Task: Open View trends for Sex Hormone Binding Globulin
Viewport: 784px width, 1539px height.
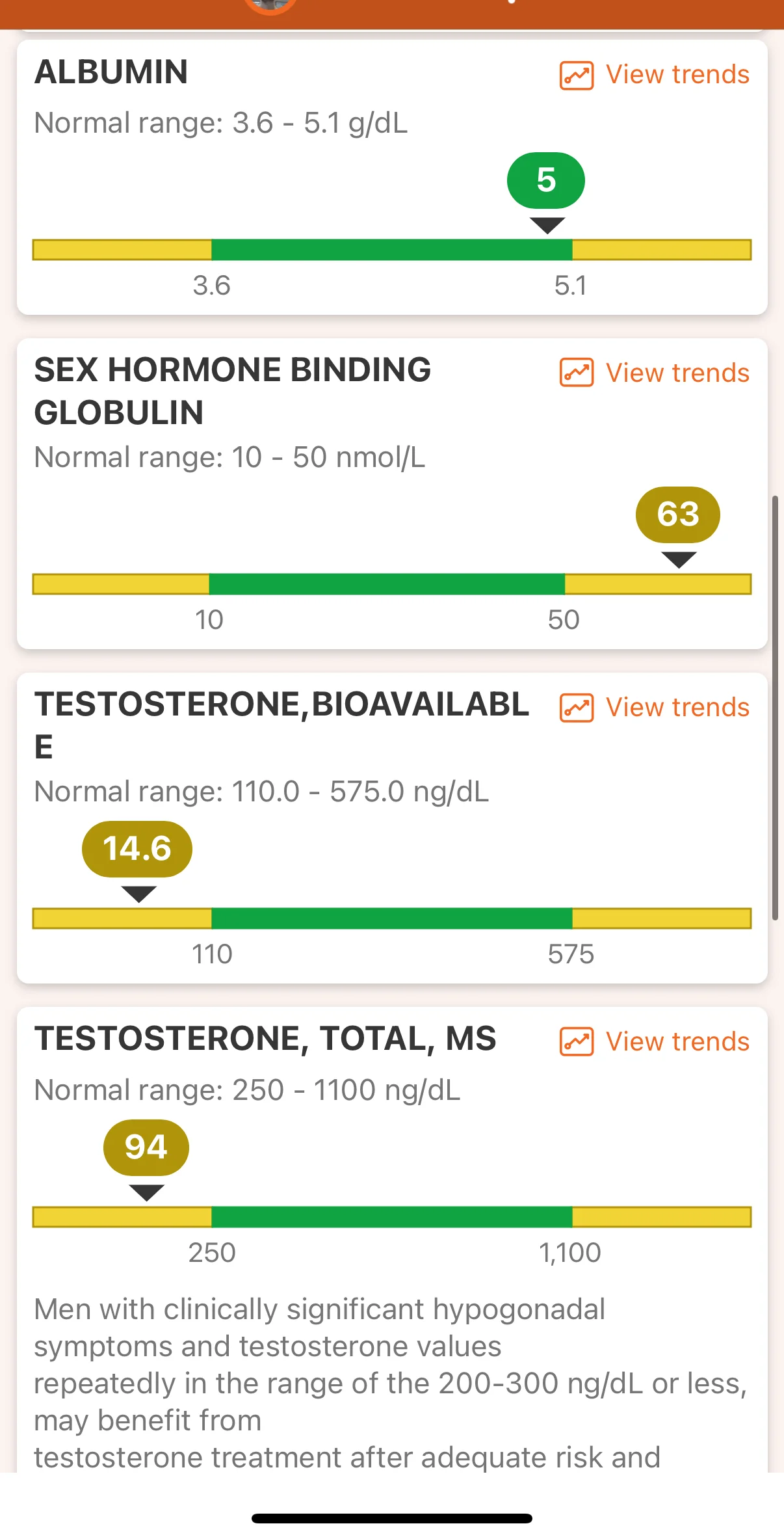Action: pos(677,373)
